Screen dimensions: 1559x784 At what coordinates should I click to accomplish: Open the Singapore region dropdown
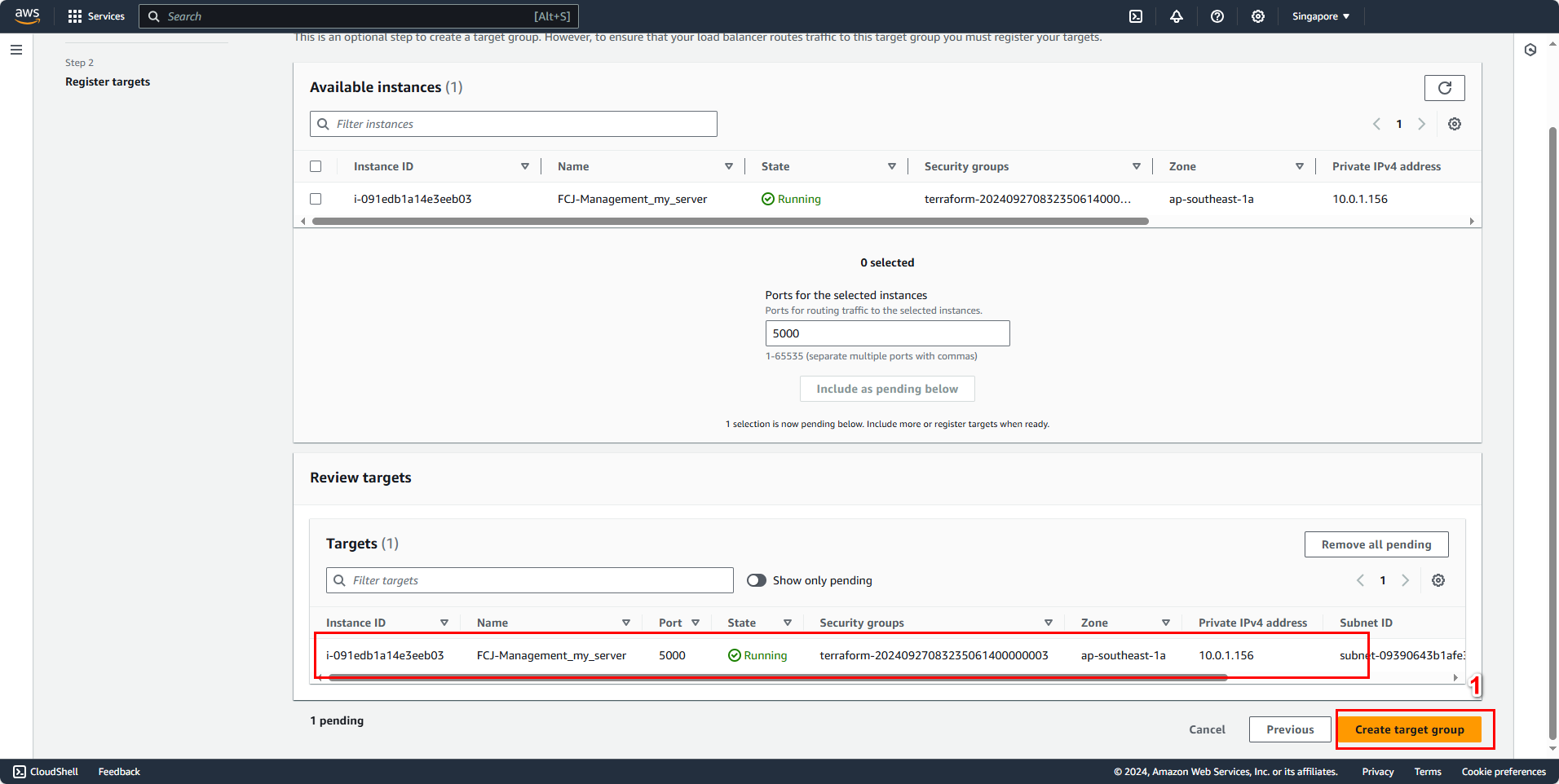point(1318,16)
